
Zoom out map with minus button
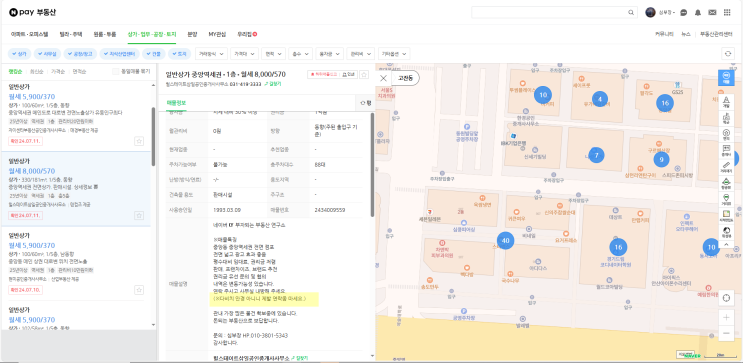(x=726, y=334)
